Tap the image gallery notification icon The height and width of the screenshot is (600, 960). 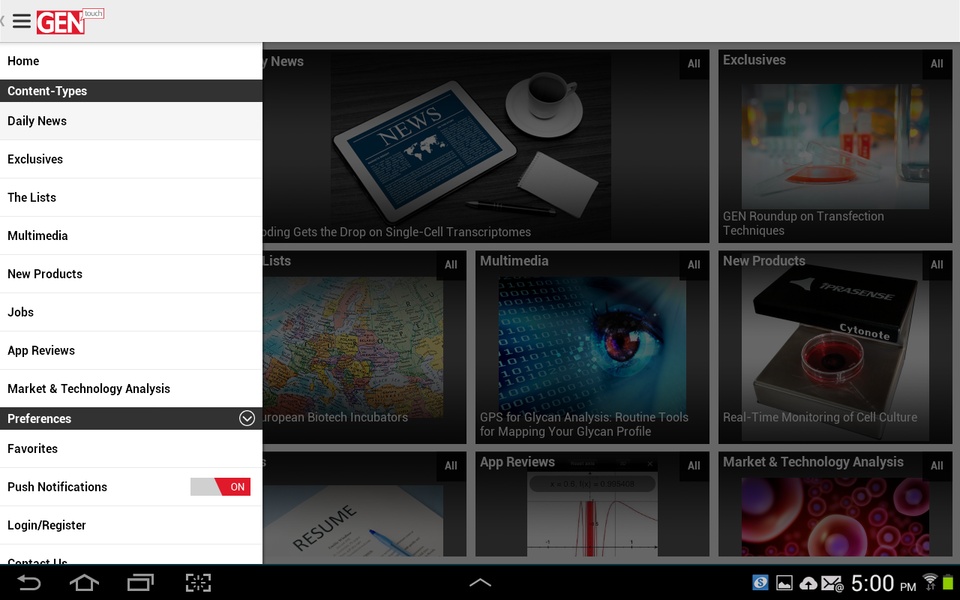[784, 583]
